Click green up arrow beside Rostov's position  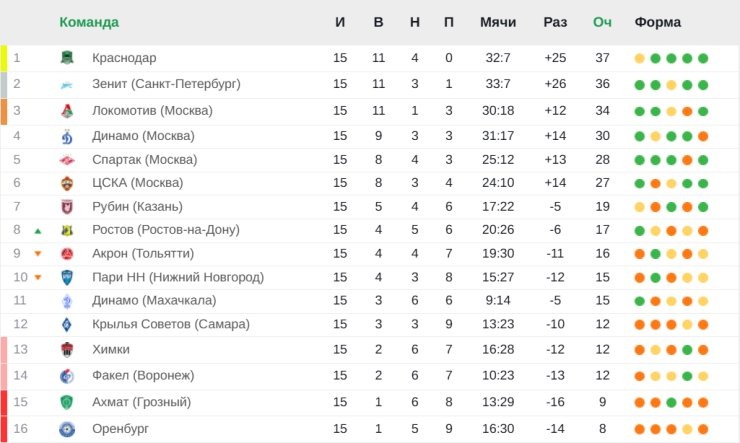click(x=38, y=230)
